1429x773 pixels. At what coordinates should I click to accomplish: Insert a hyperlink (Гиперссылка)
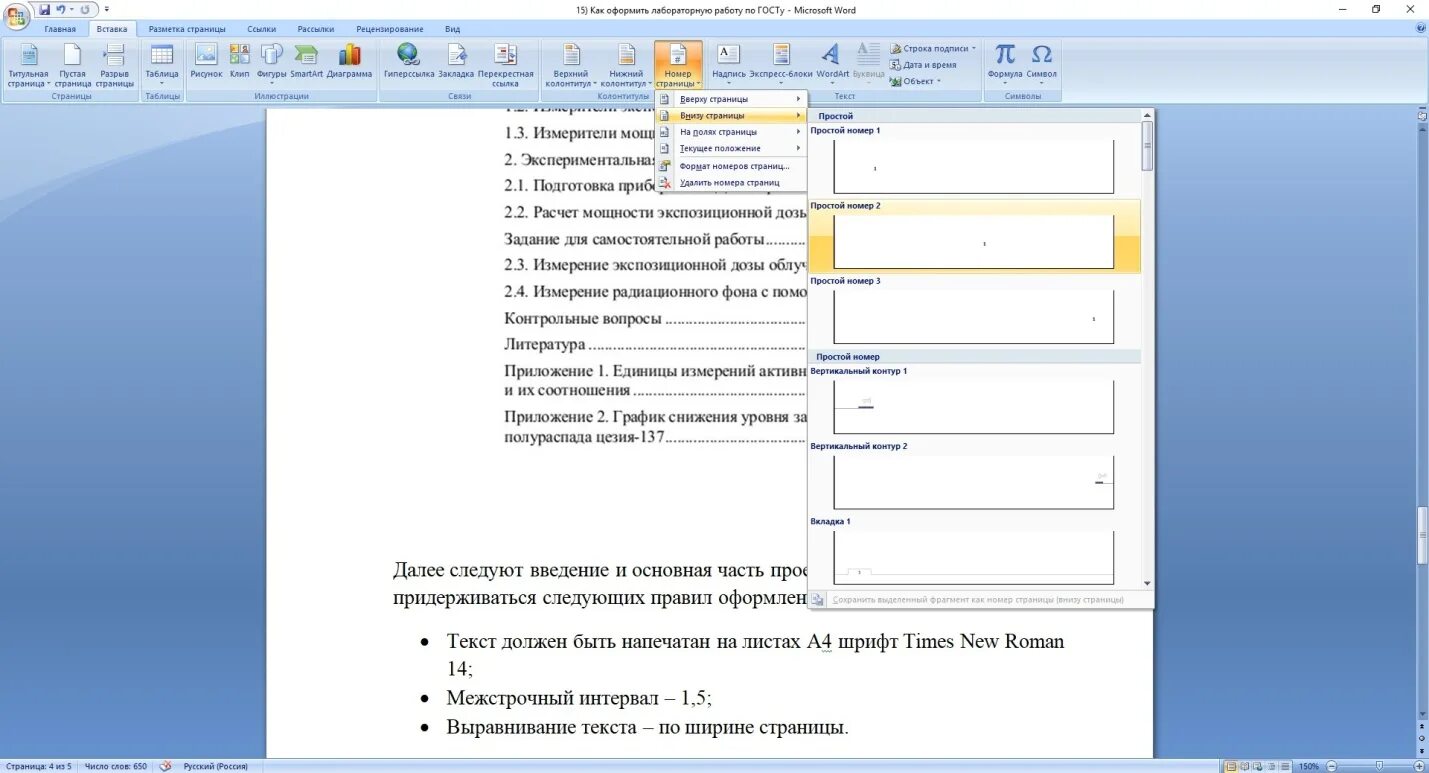click(409, 62)
